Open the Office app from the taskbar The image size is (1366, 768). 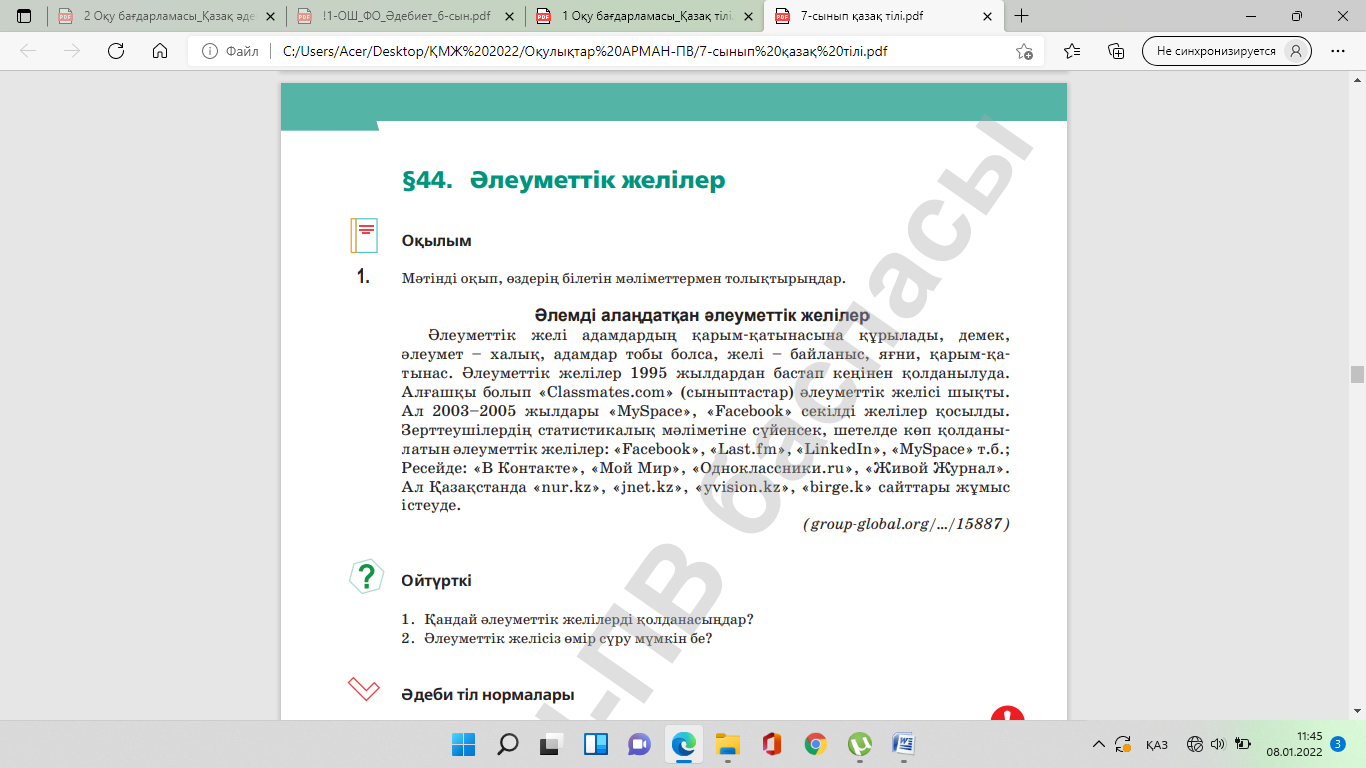(x=771, y=744)
